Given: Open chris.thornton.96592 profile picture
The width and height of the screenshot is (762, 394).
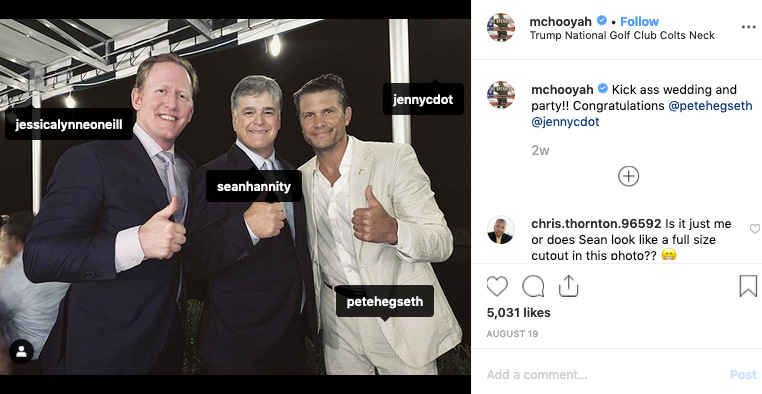Looking at the screenshot, I should (x=501, y=230).
